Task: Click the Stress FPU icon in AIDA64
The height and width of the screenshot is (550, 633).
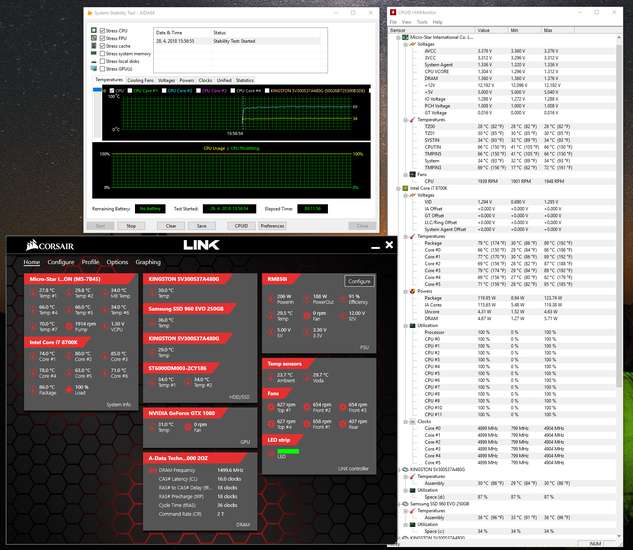Action: coord(94,38)
